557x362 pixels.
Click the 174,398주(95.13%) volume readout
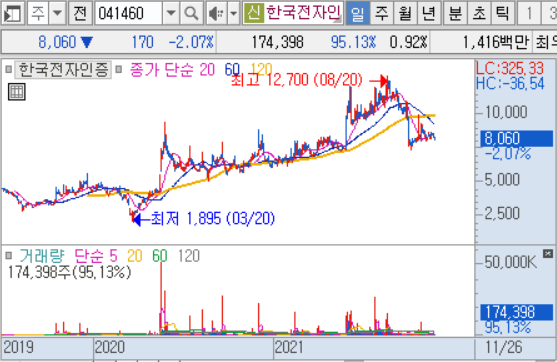coord(69,272)
